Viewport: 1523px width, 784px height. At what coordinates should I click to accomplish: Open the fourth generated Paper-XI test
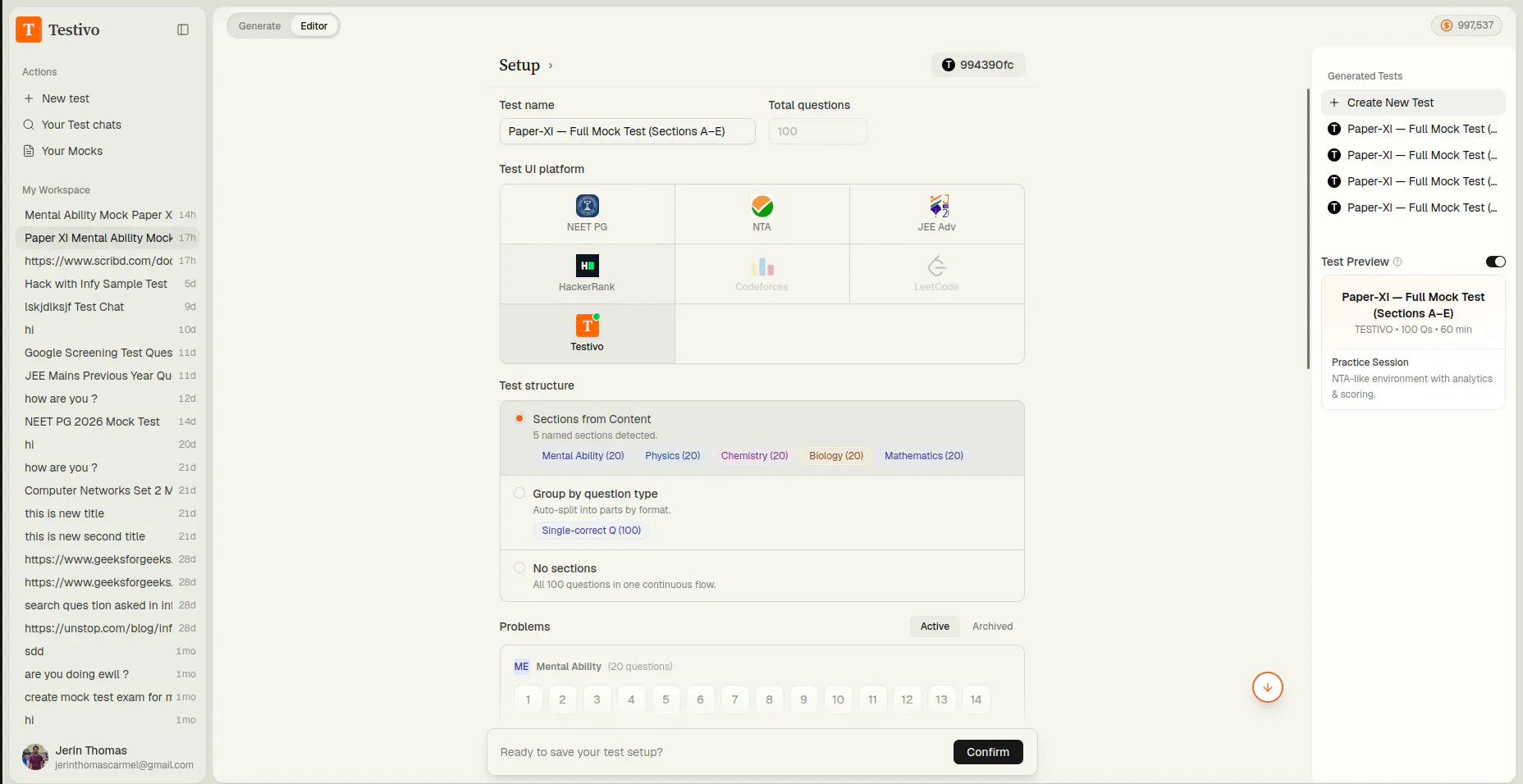(x=1413, y=207)
